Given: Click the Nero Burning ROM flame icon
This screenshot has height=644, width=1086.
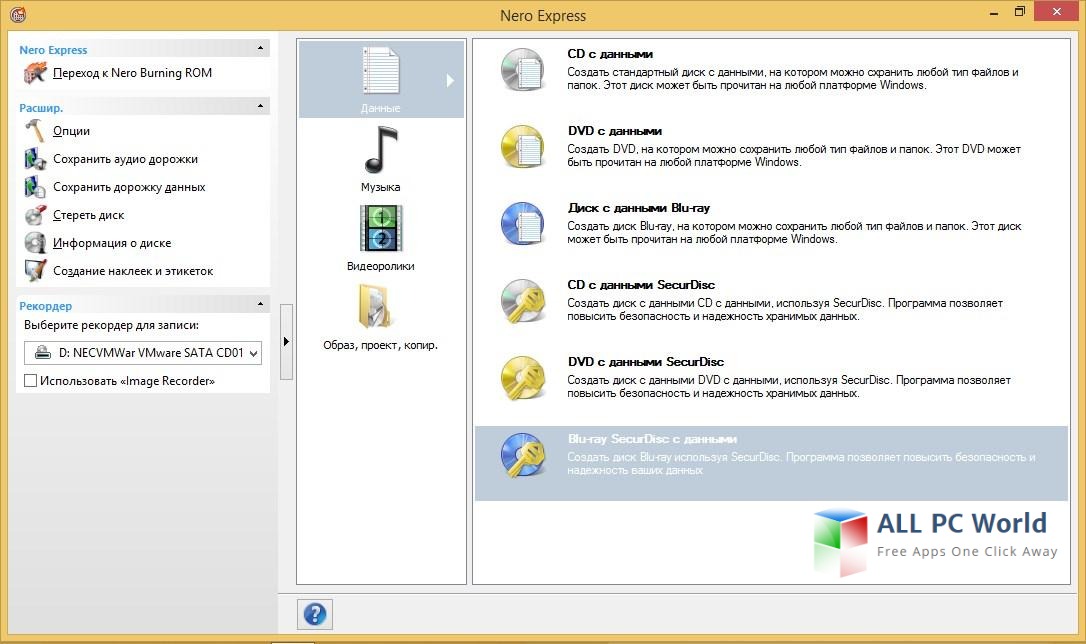Looking at the screenshot, I should point(35,73).
